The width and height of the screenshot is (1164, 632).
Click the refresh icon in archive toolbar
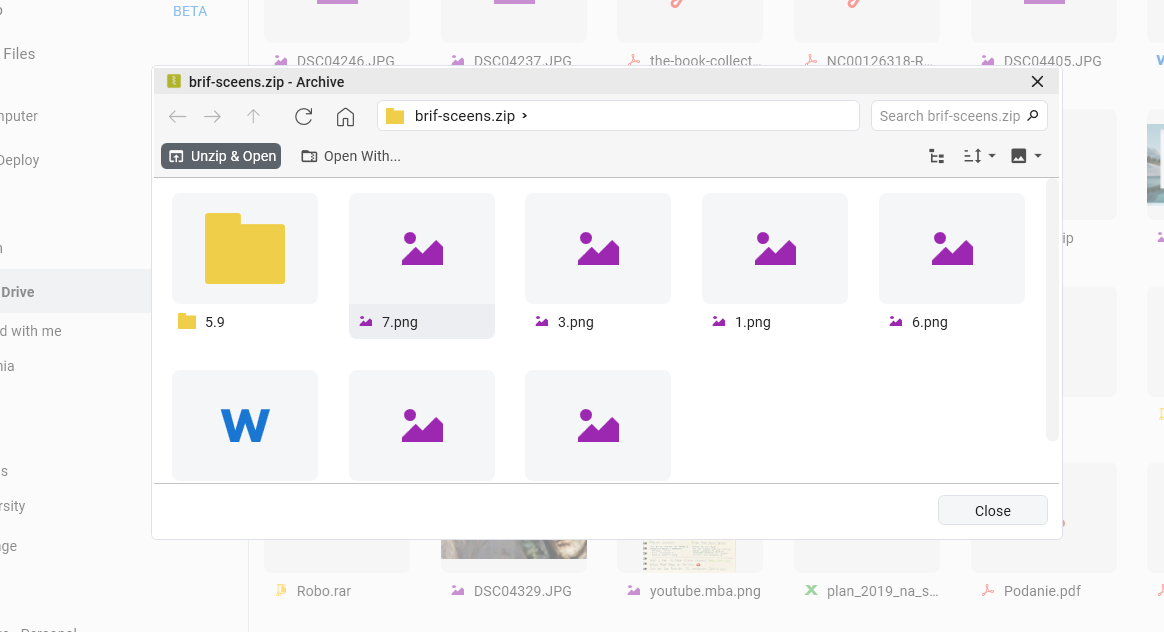[304, 116]
